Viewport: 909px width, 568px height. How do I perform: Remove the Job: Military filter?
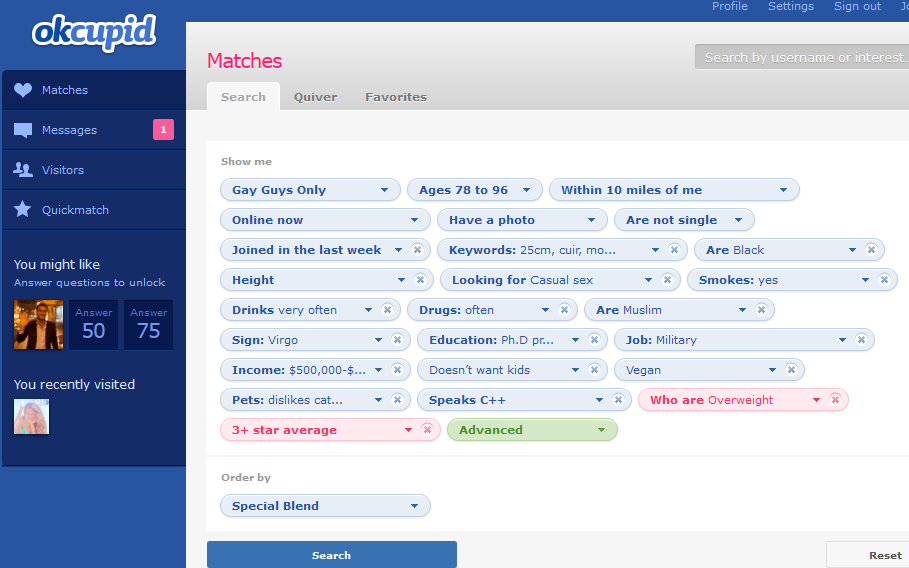(861, 340)
